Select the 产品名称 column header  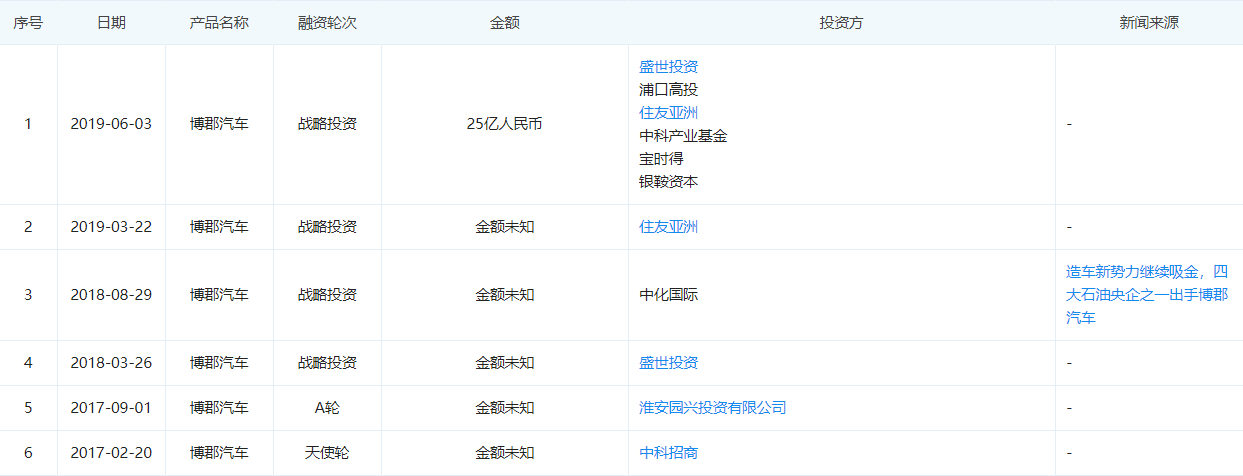pos(219,23)
